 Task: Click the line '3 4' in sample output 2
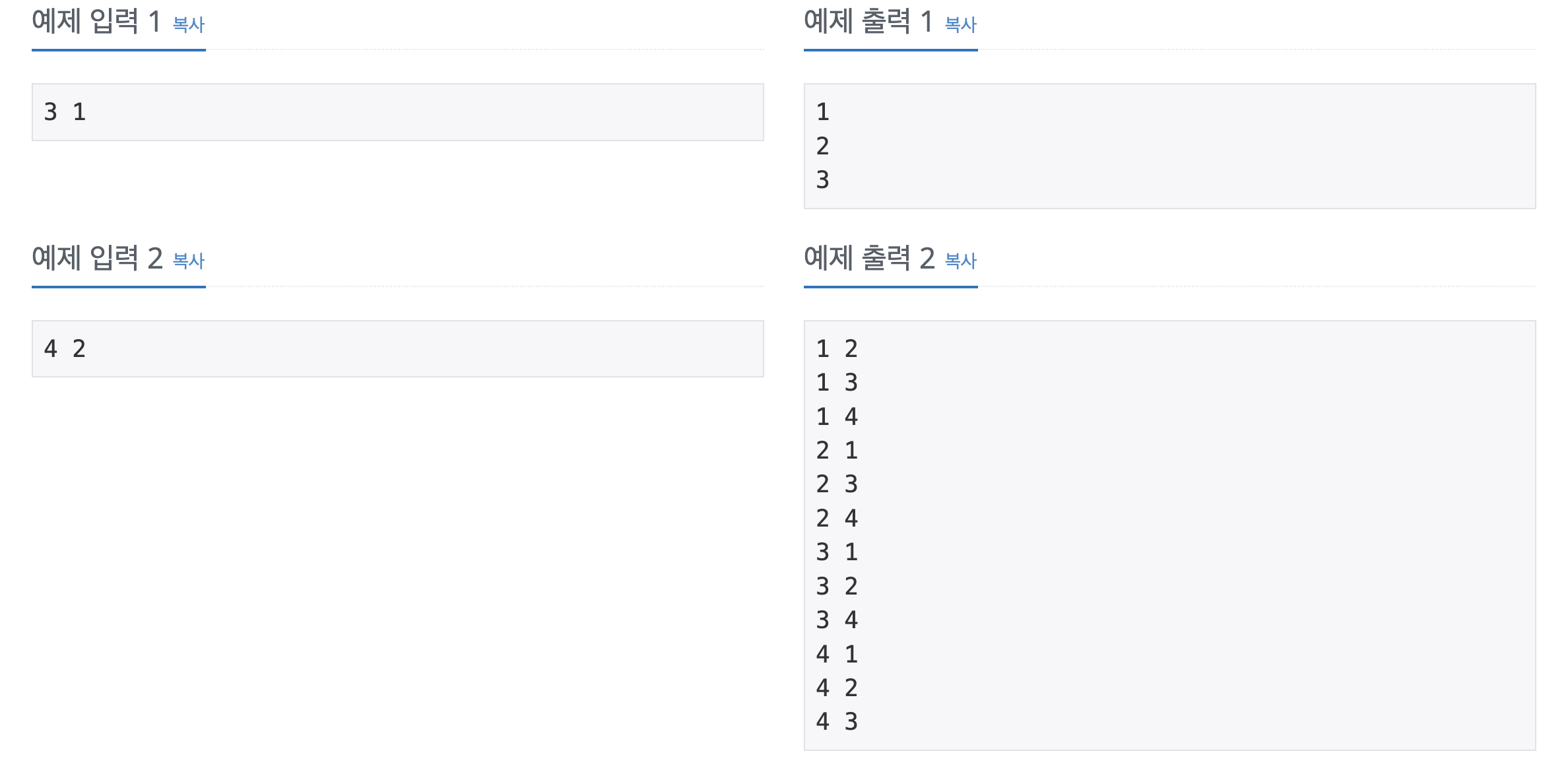[837, 620]
